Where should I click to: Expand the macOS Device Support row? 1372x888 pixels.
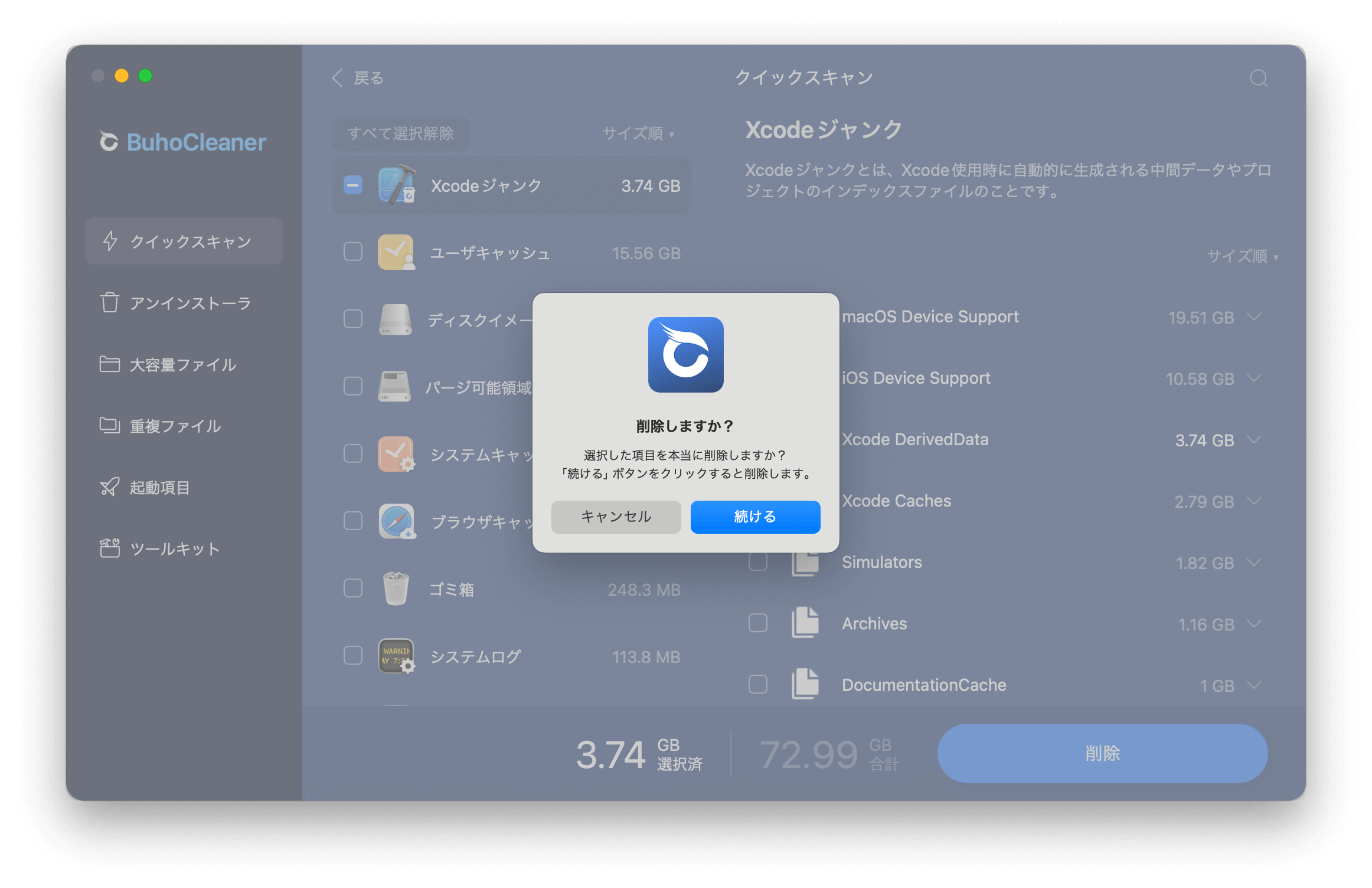click(1255, 317)
